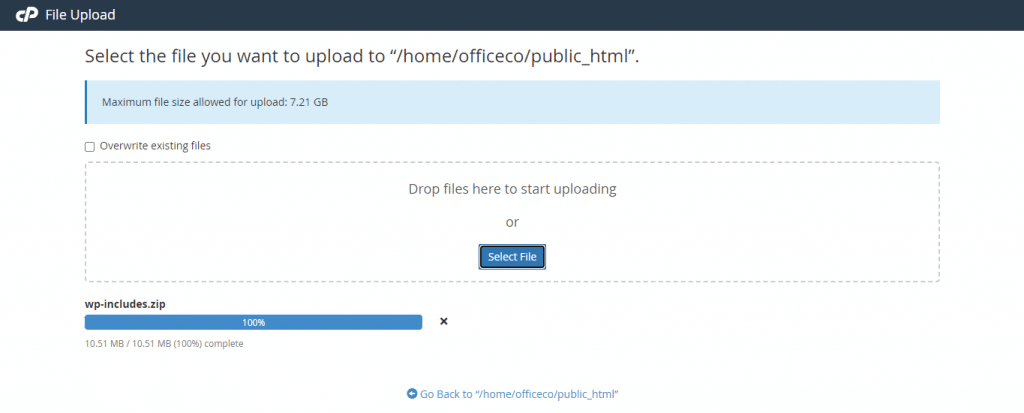Click the back arrow circle icon

click(412, 394)
